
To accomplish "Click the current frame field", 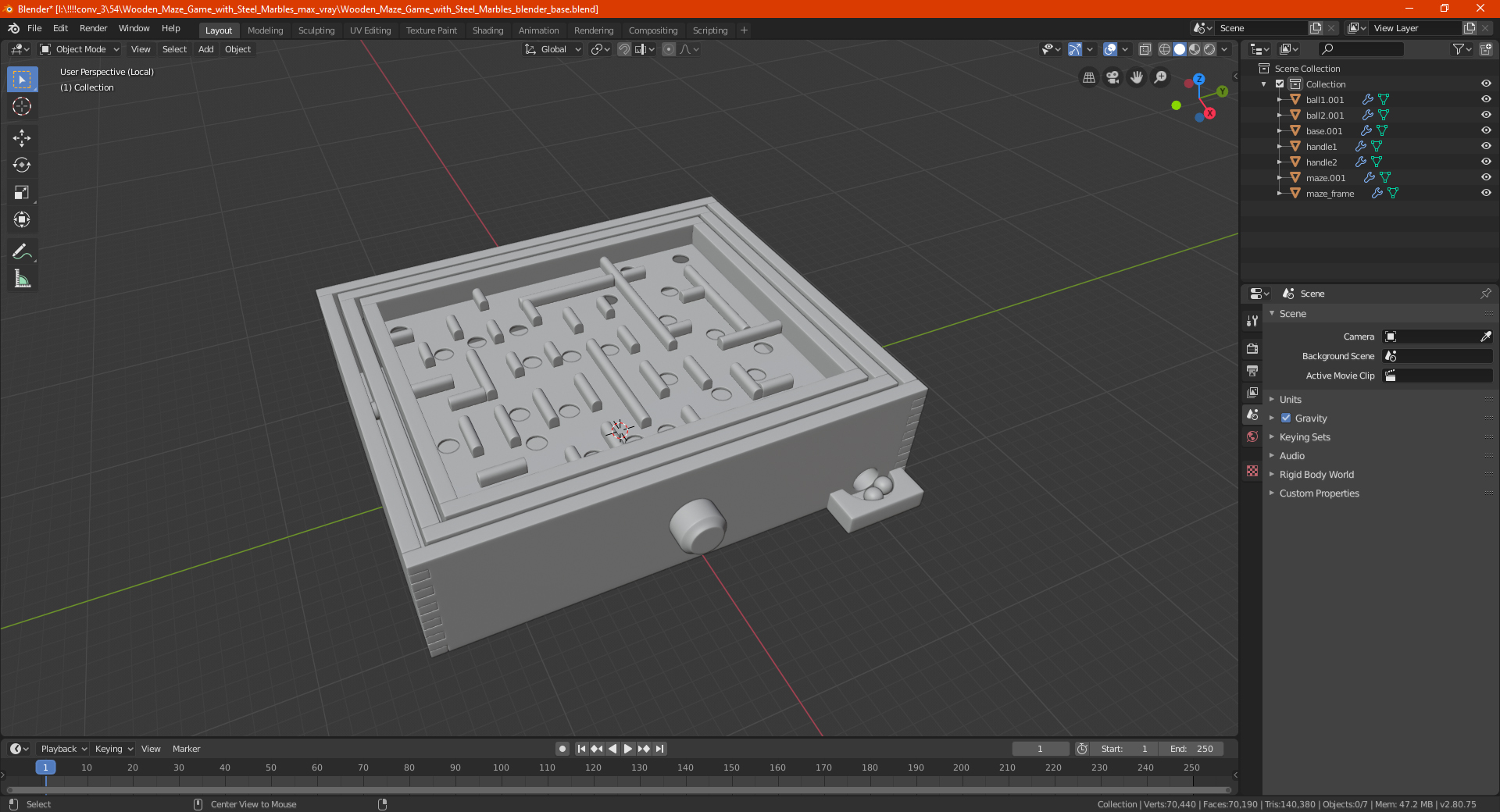I will [1040, 749].
